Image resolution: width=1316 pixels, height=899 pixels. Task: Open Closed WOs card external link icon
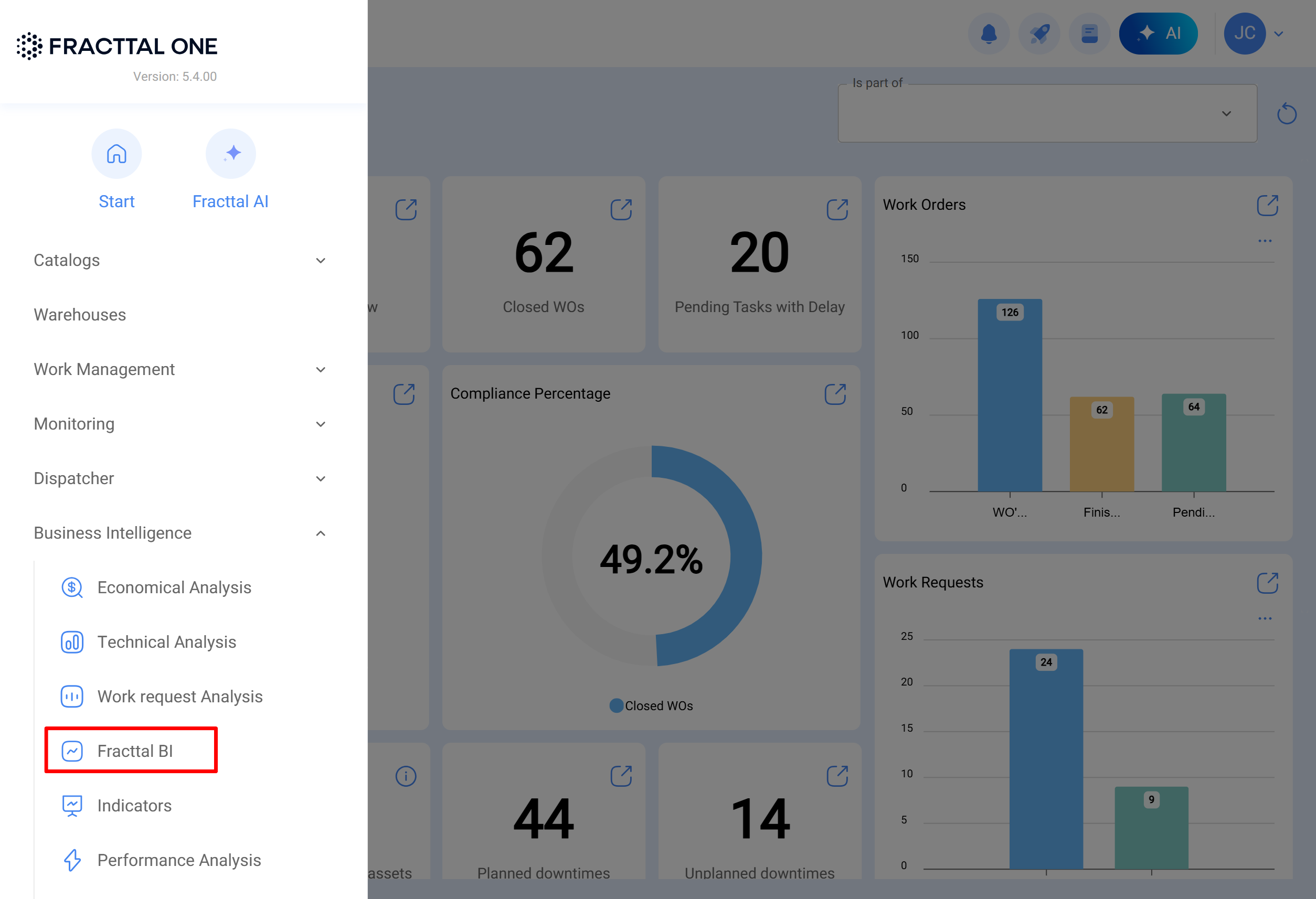(621, 209)
